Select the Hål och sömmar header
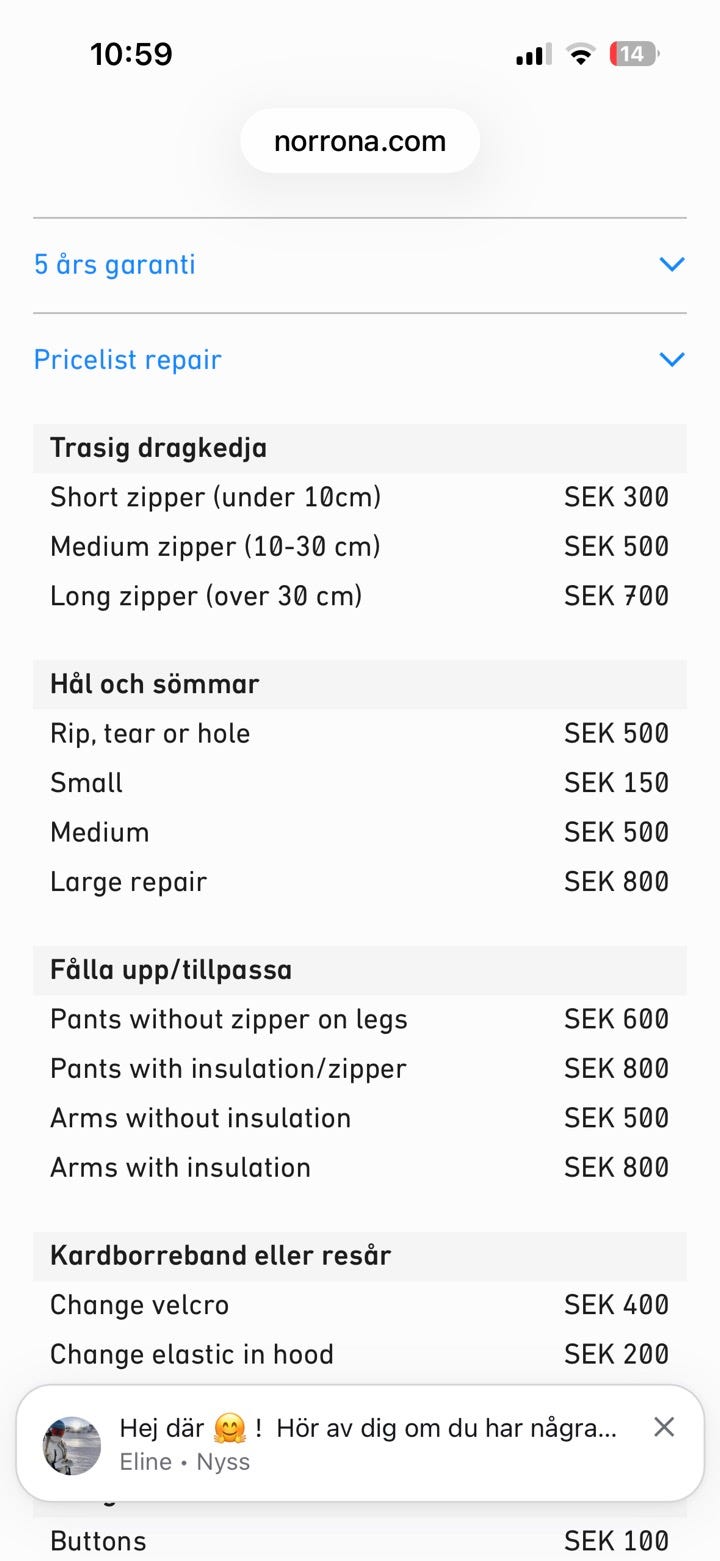The width and height of the screenshot is (720, 1561). point(155,684)
